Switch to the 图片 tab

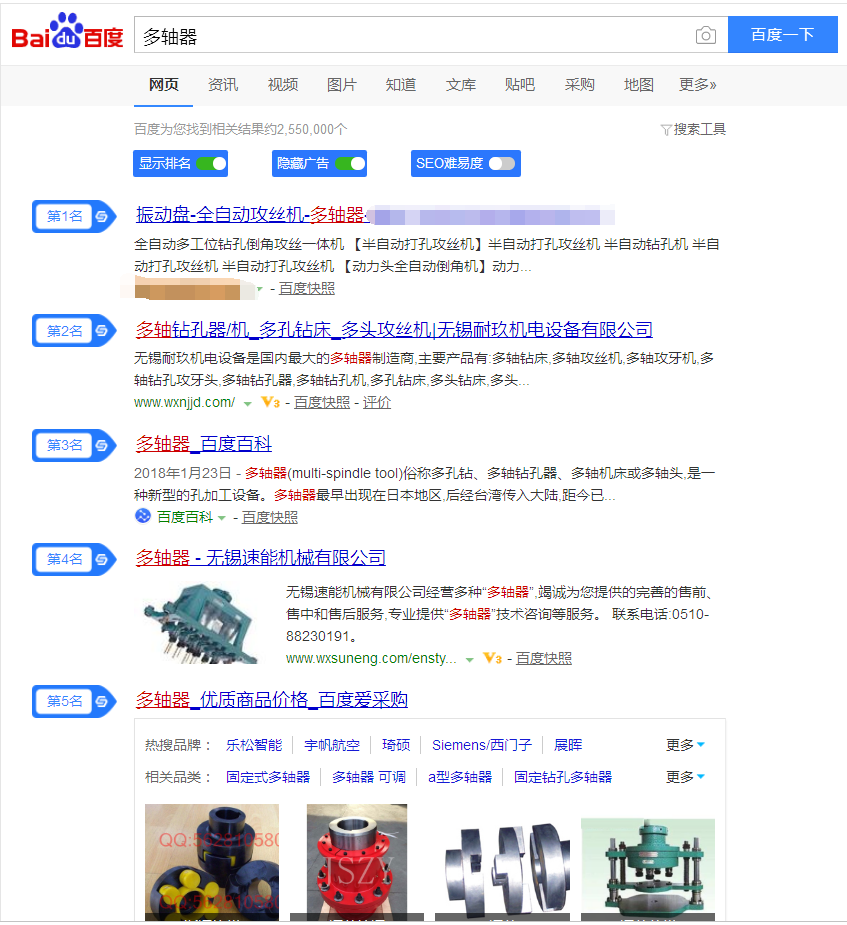[342, 85]
